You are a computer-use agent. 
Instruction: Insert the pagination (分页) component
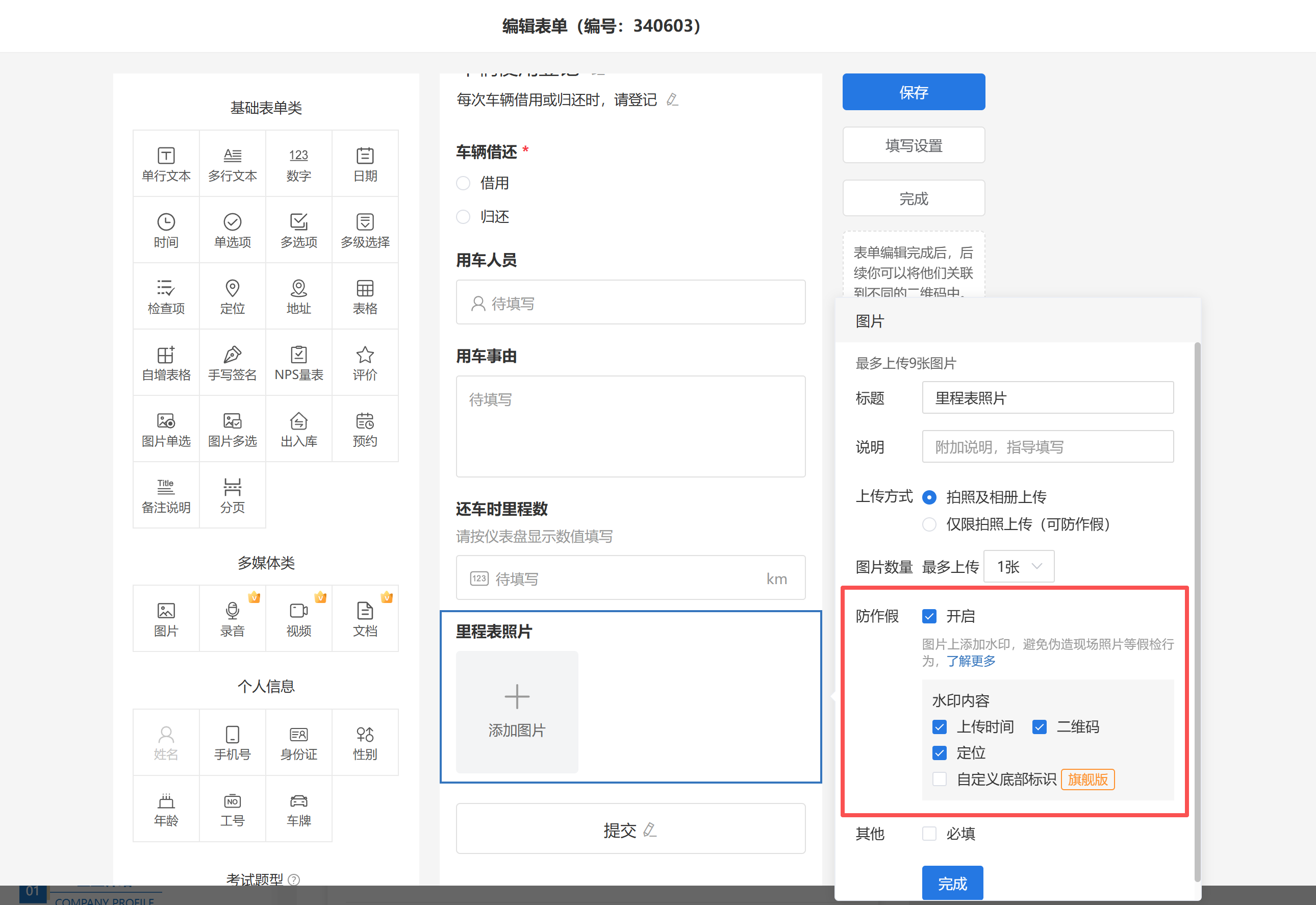click(x=232, y=495)
